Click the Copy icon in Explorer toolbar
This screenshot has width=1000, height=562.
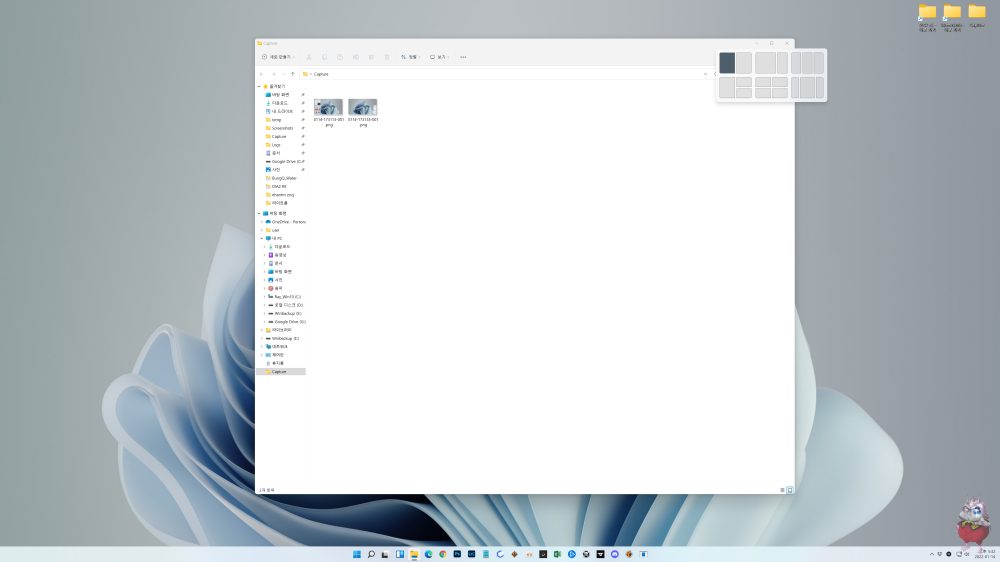coord(325,57)
